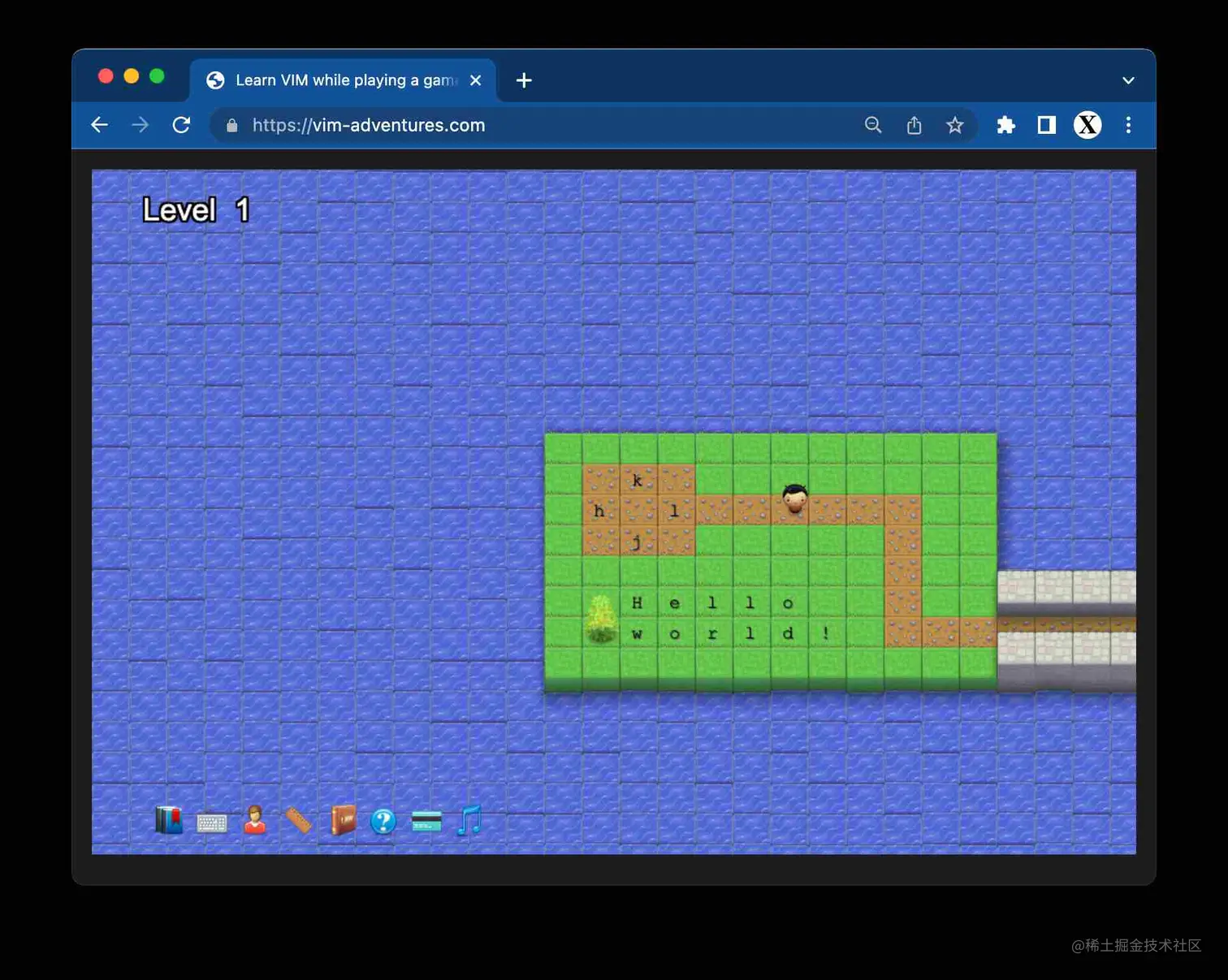The image size is (1228, 980).
Task: Toggle game music via the music note icon
Action: pos(468,822)
